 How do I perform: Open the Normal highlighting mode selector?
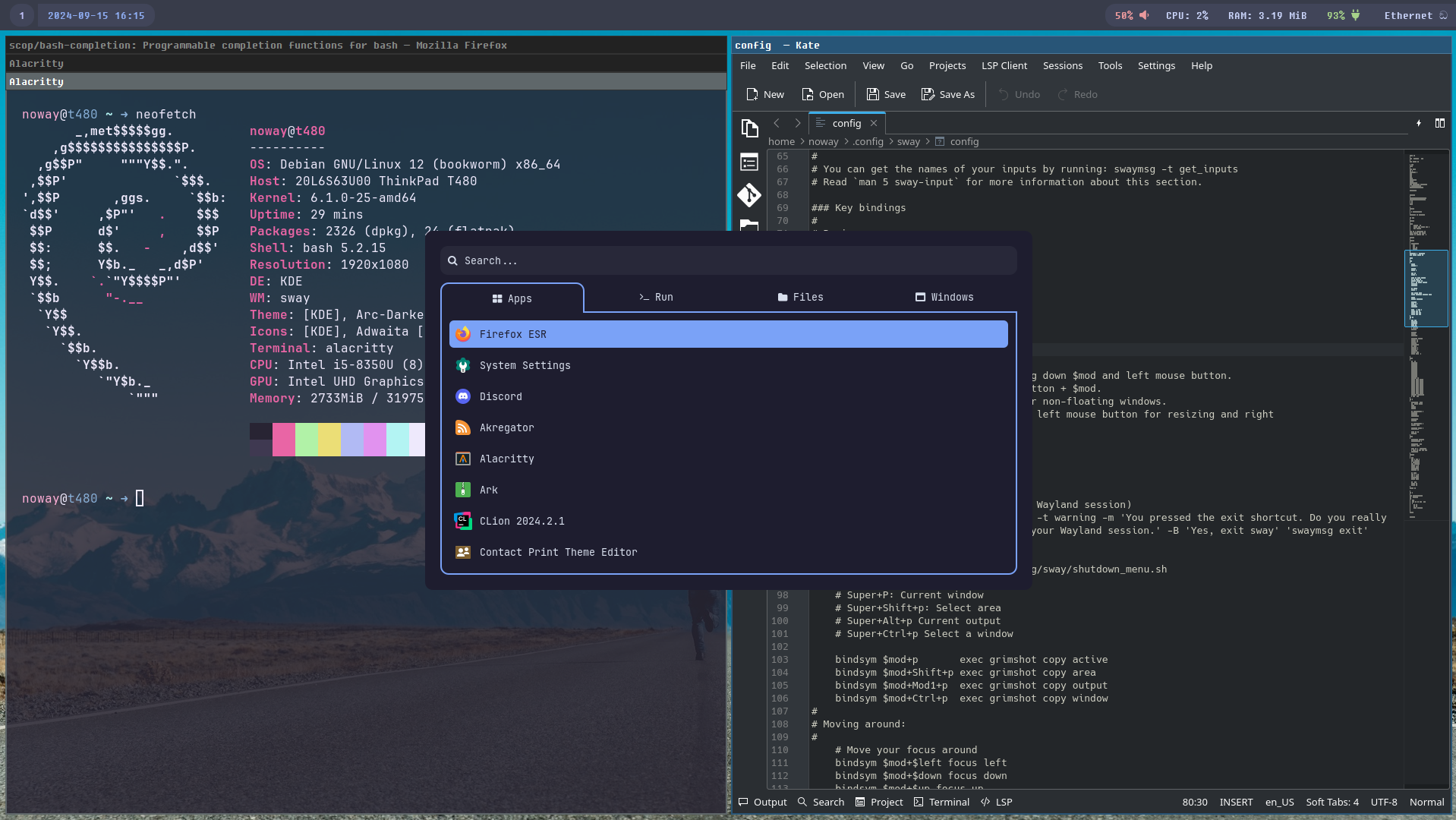click(x=1426, y=802)
